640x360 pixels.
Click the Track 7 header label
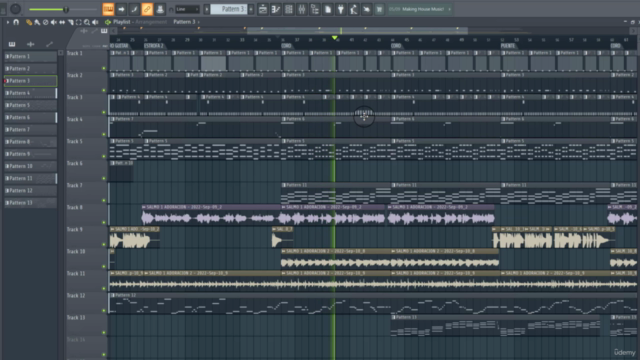[75, 185]
